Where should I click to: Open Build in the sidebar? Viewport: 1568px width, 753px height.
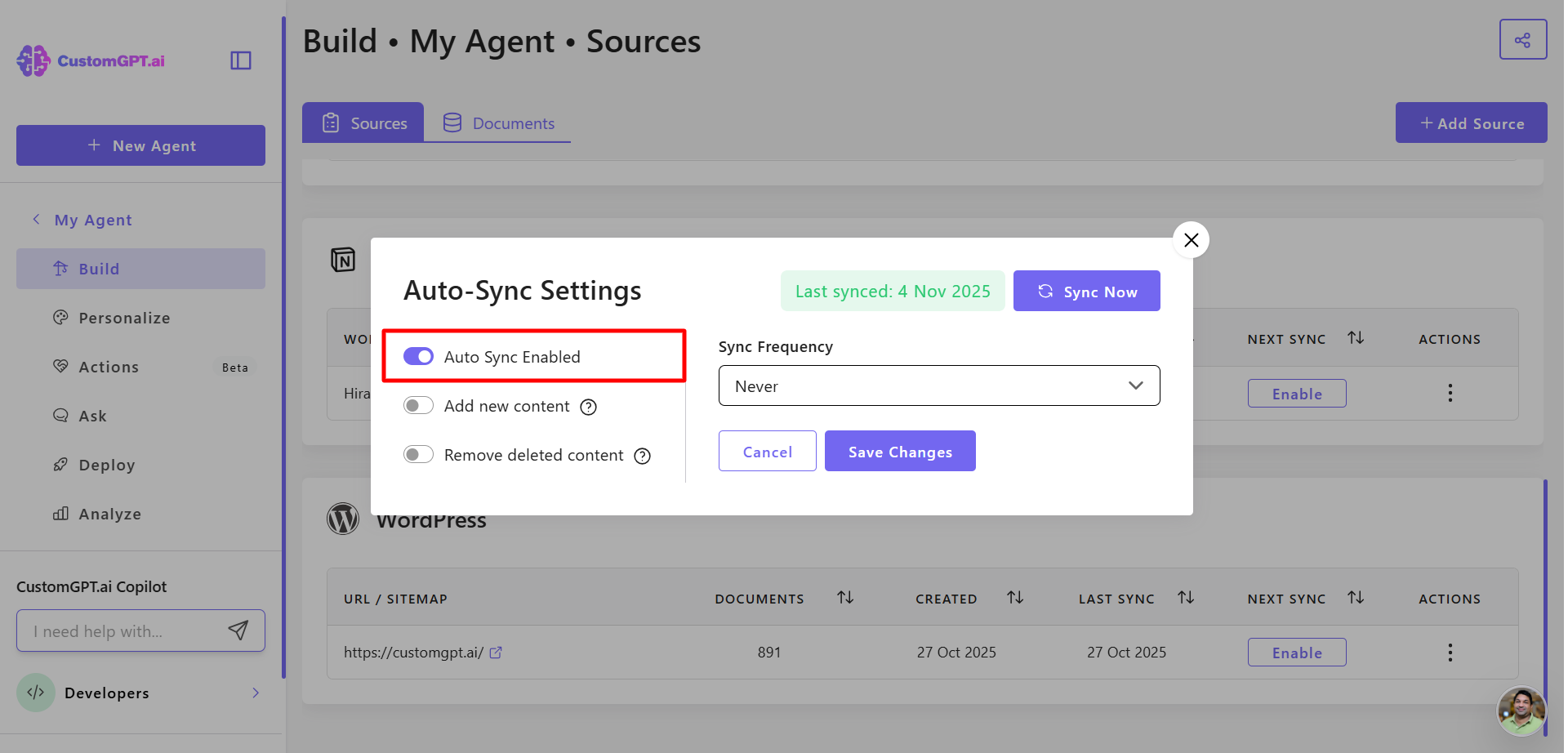pos(140,269)
